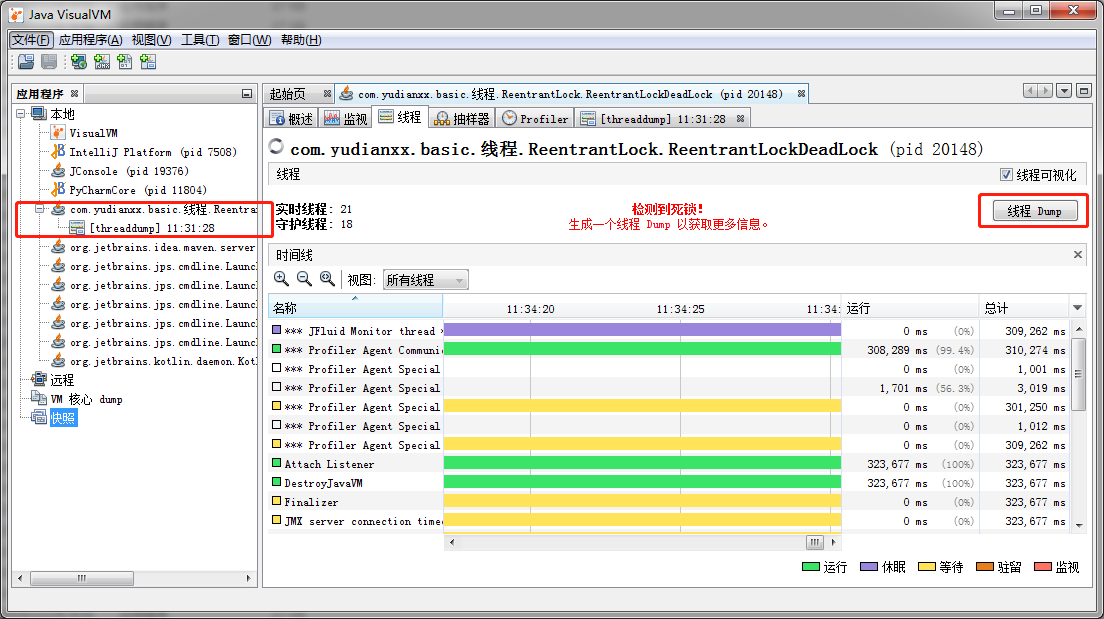Open the 所有线程 view dropdown
Image resolution: width=1104 pixels, height=619 pixels.
(x=425, y=279)
